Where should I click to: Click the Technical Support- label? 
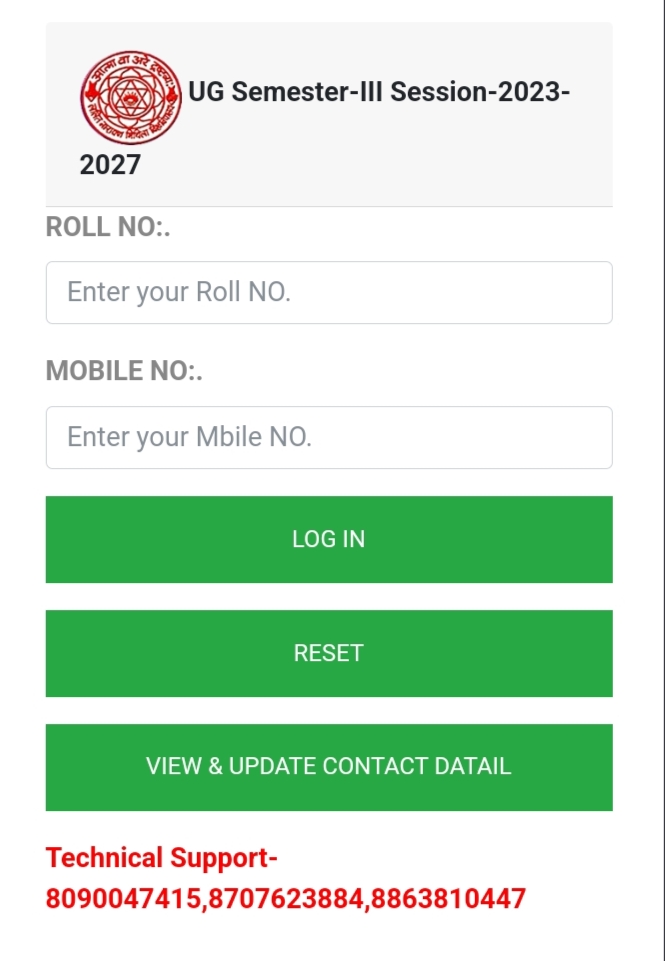click(x=162, y=858)
